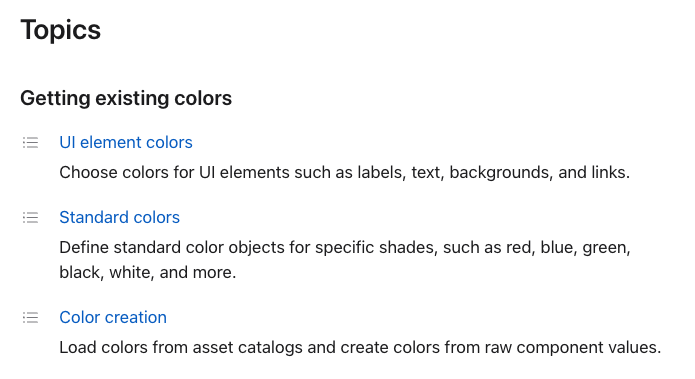This screenshot has width=695, height=379.
Task: Click the 'black, white, and more.' text line
Action: (148, 272)
